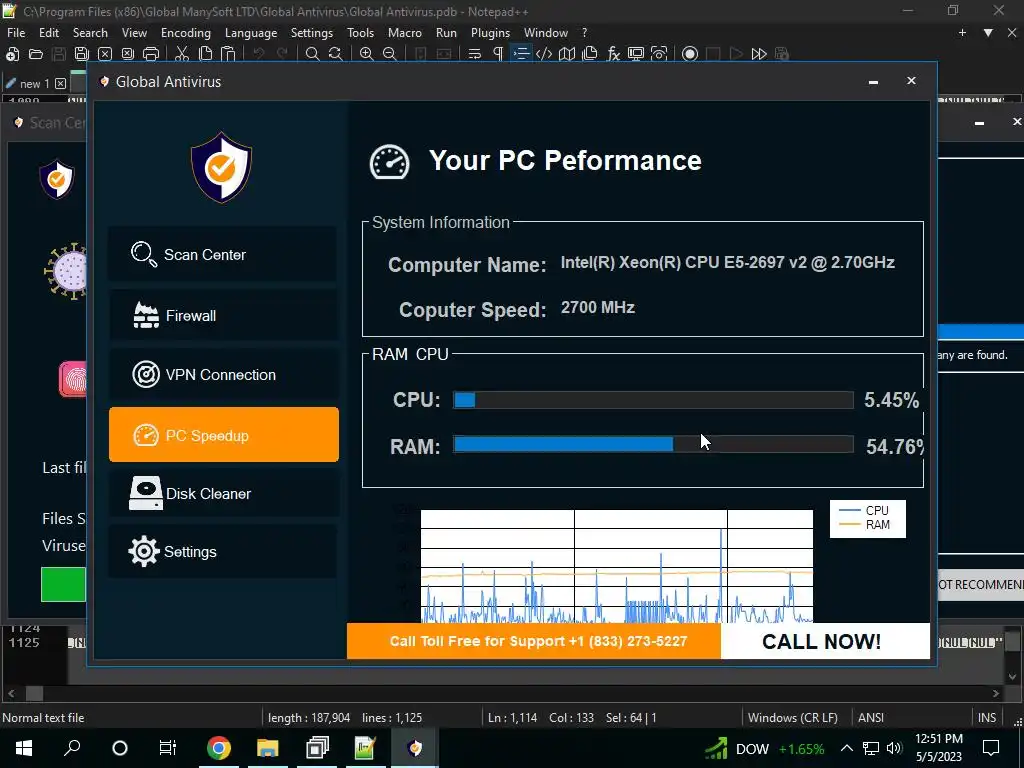Screen dimensions: 1024x768
Task: Open Notepad++ Search menu
Action: coord(90,33)
